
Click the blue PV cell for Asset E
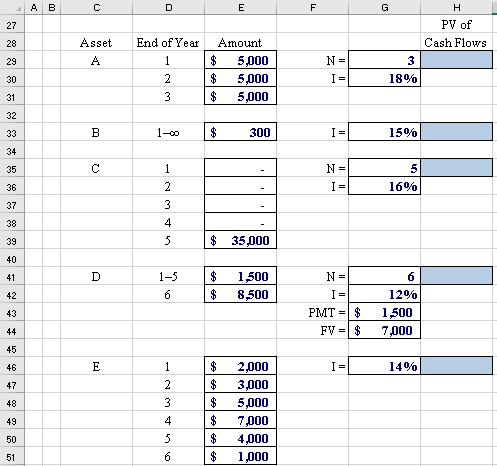457,366
